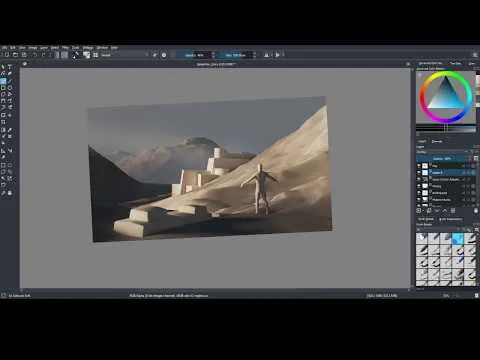The height and width of the screenshot is (360, 480).
Task: Select the Freehand Brush tool in toolbox
Action: 3,81
